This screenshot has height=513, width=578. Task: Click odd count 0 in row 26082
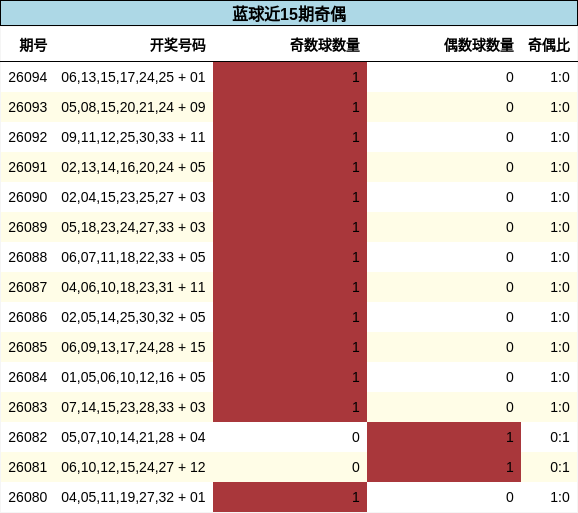tap(355, 437)
